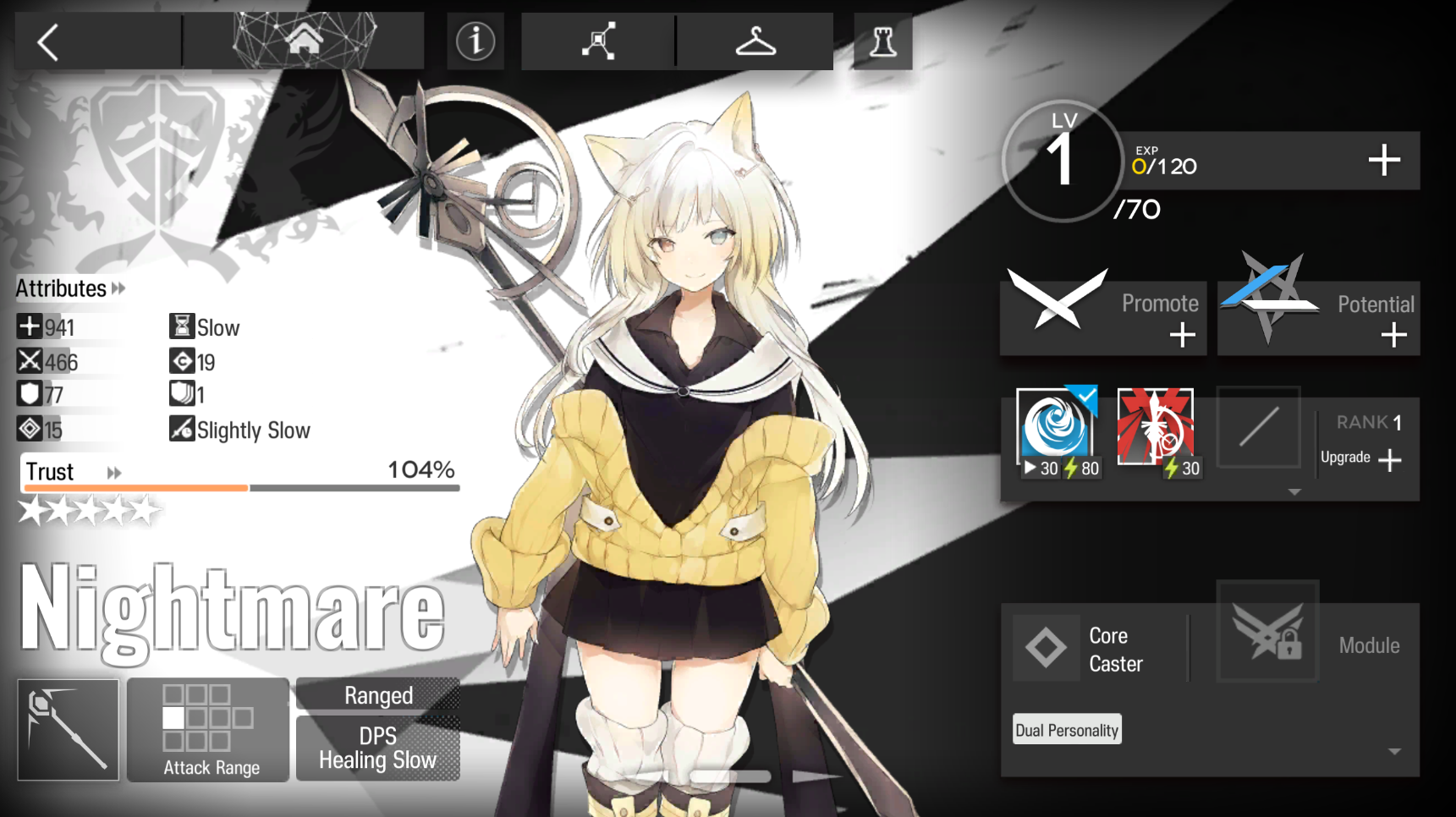Tap the empty third skill slot
Viewport: 1456px width, 817px height.
pyautogui.click(x=1258, y=427)
